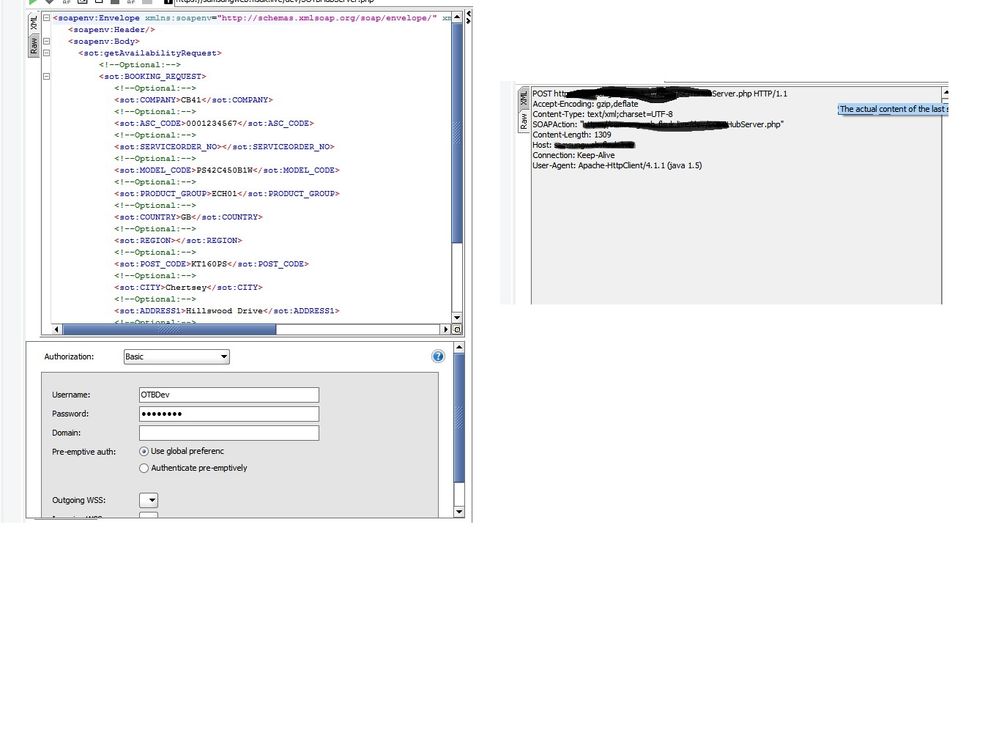Click the corner icon beside the horizontal scrollbar
Screen dimensions: 999x754
[x=457, y=330]
